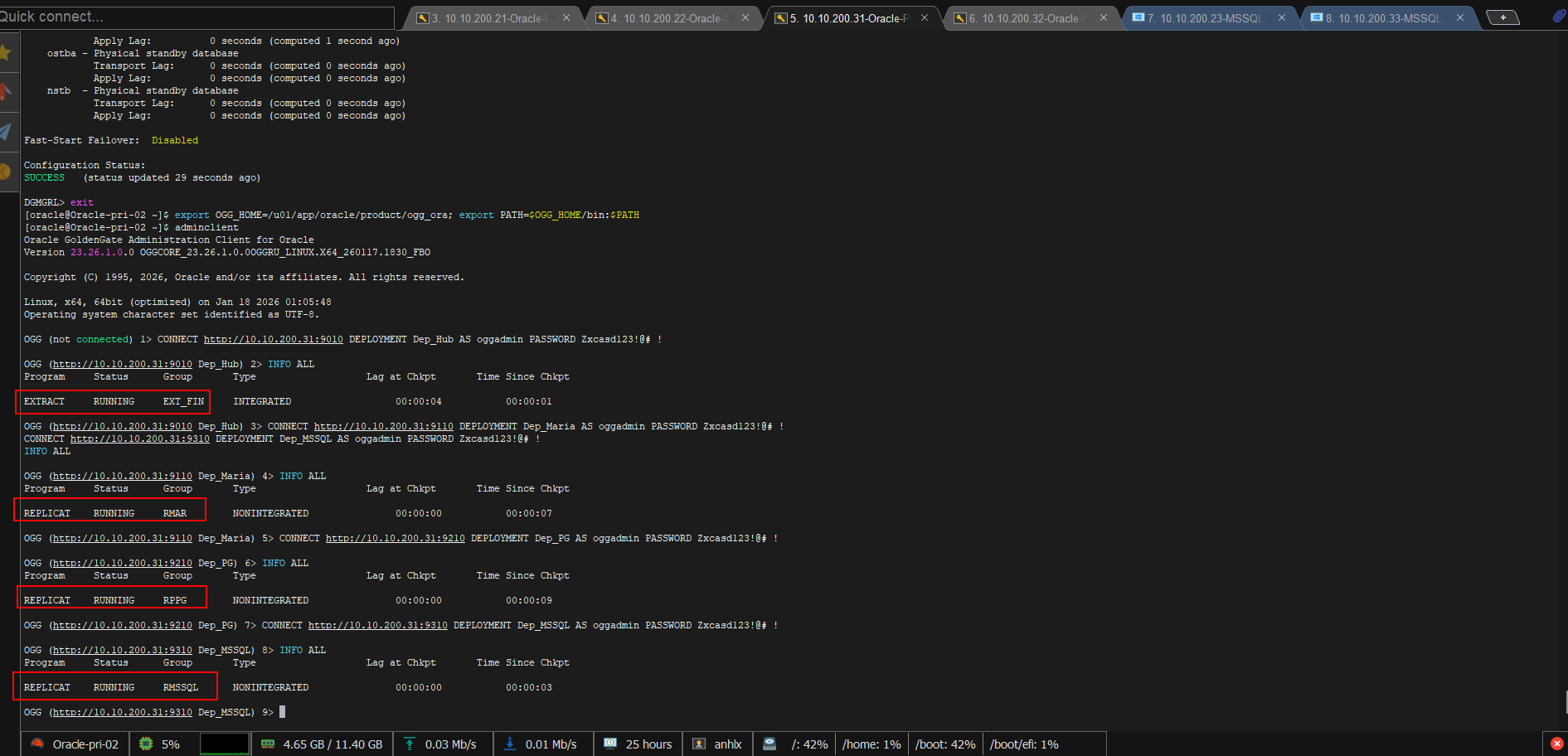Image resolution: width=1568 pixels, height=756 pixels.
Task: Open the 9110 URL in CONNECT Dep_Maria command
Action: pos(383,426)
